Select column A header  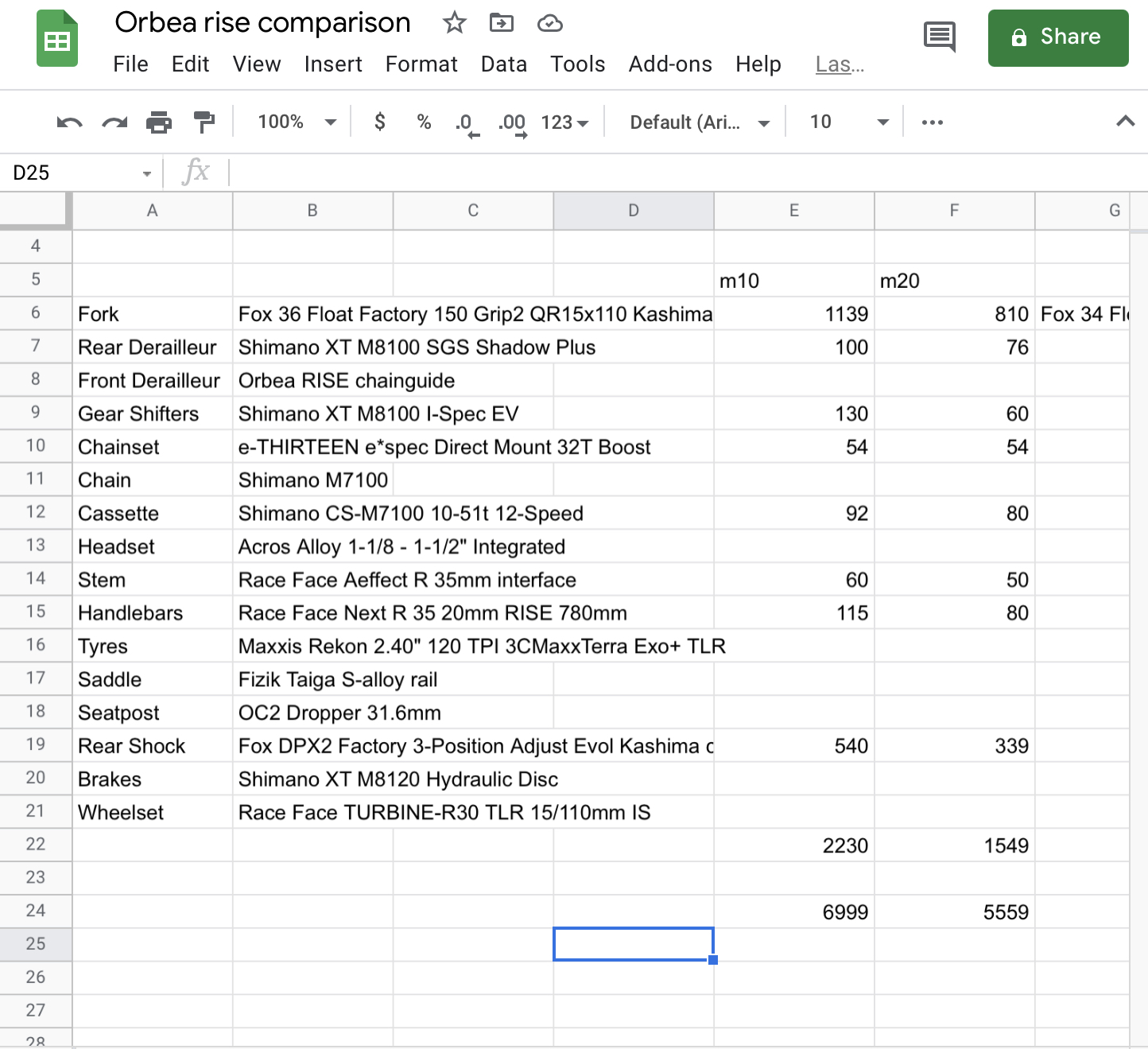[153, 211]
